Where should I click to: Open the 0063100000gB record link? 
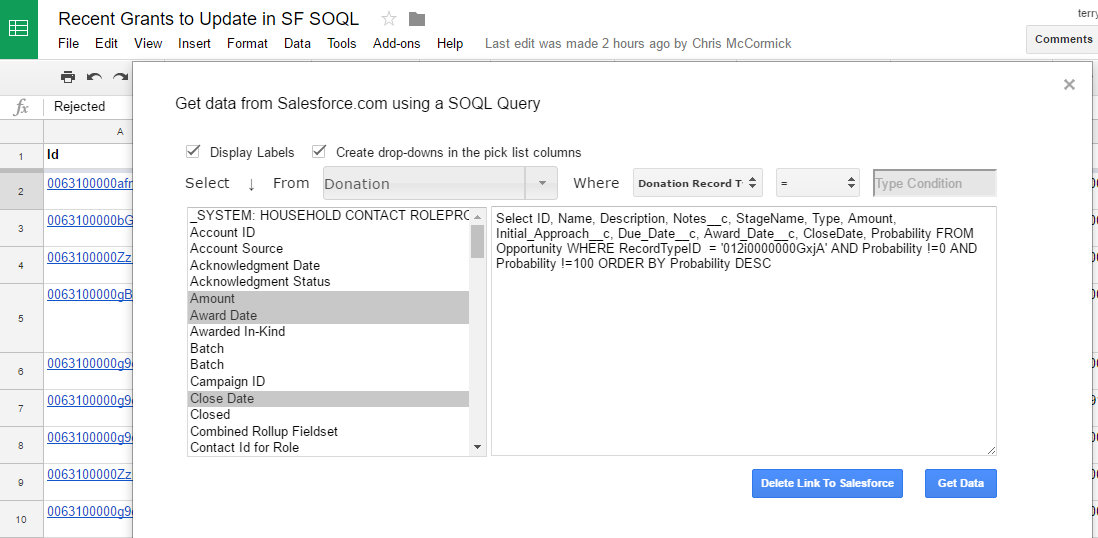click(90, 294)
